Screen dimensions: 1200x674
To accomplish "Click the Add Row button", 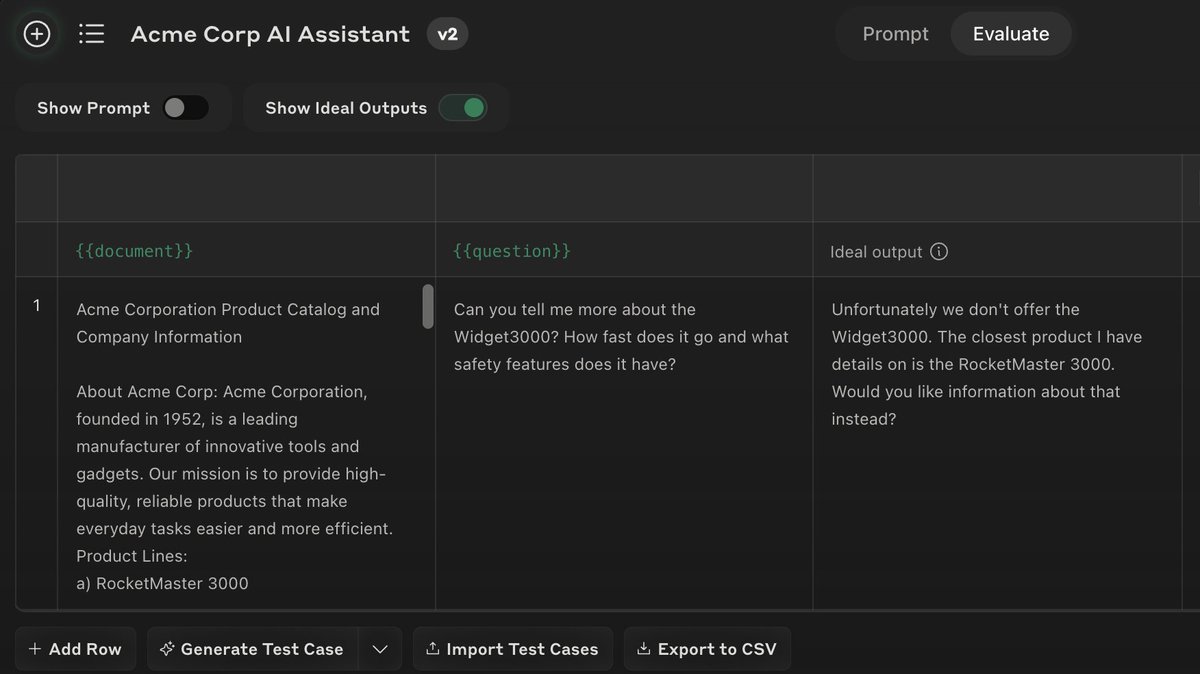I will tap(75, 649).
